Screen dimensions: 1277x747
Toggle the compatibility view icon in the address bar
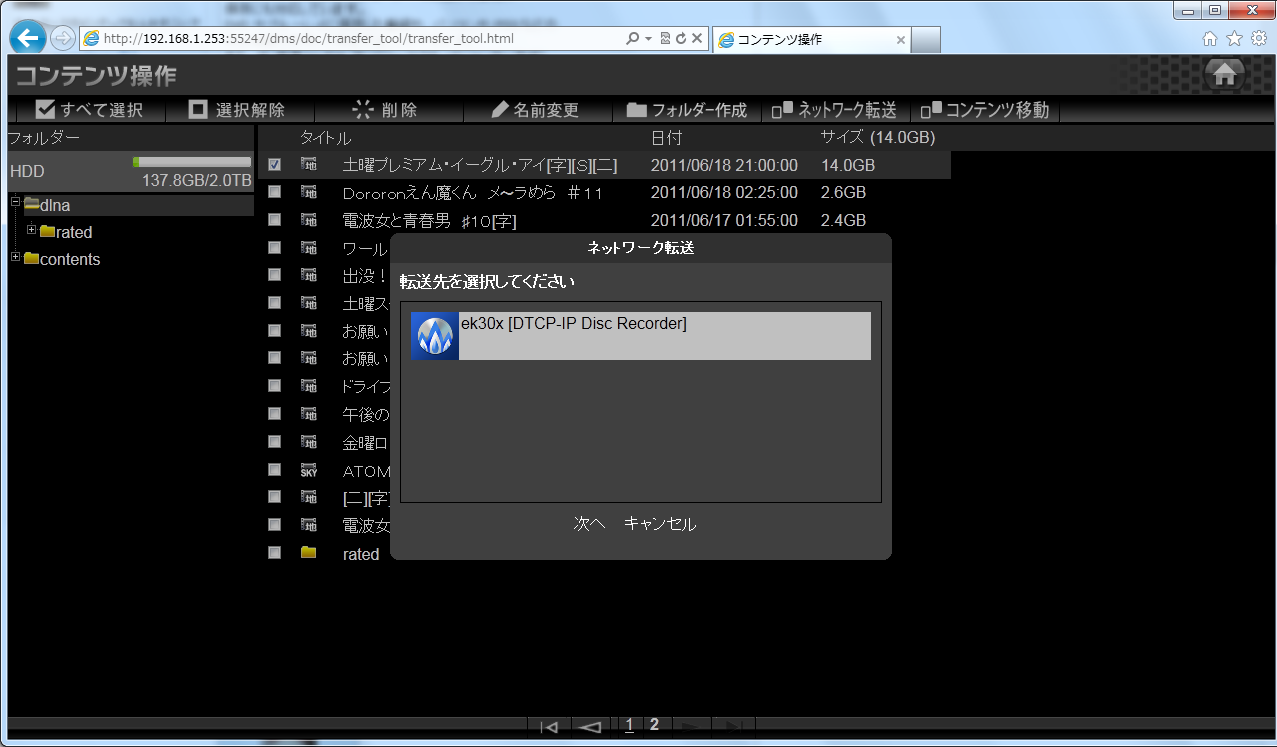666,39
